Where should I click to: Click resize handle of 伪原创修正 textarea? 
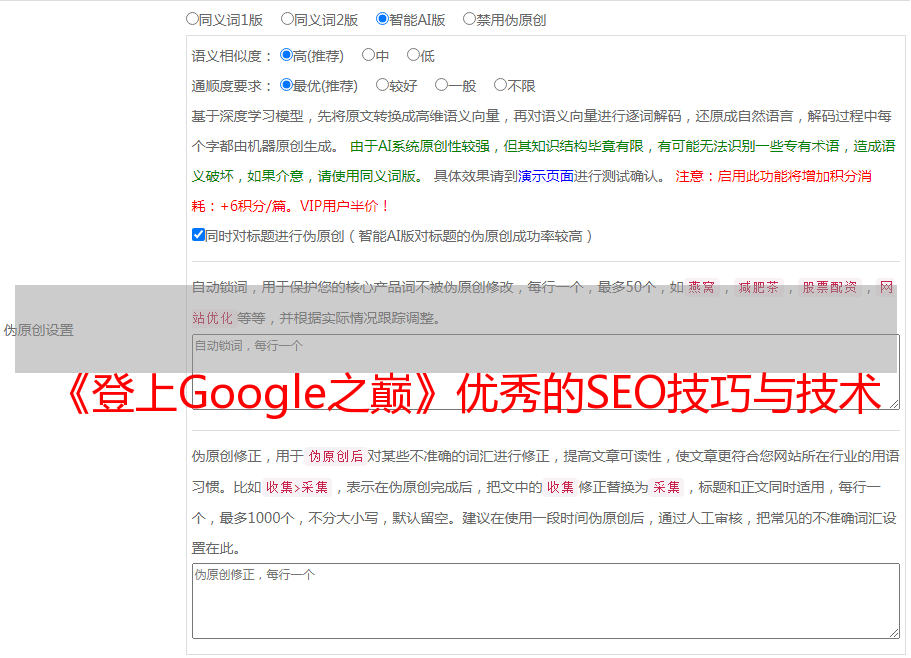pyautogui.click(x=894, y=633)
